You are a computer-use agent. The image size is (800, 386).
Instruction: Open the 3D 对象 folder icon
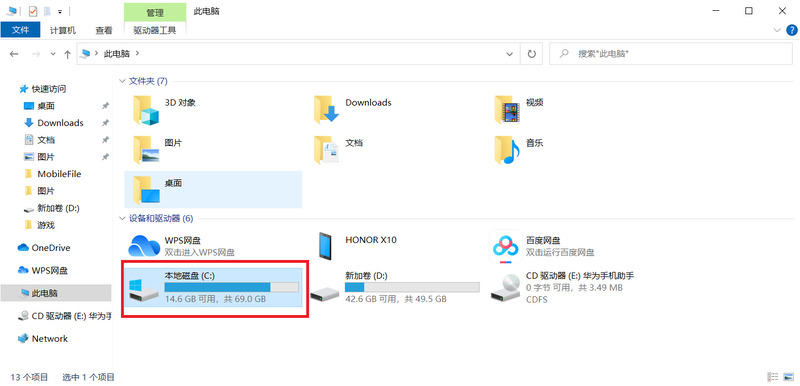tap(146, 110)
